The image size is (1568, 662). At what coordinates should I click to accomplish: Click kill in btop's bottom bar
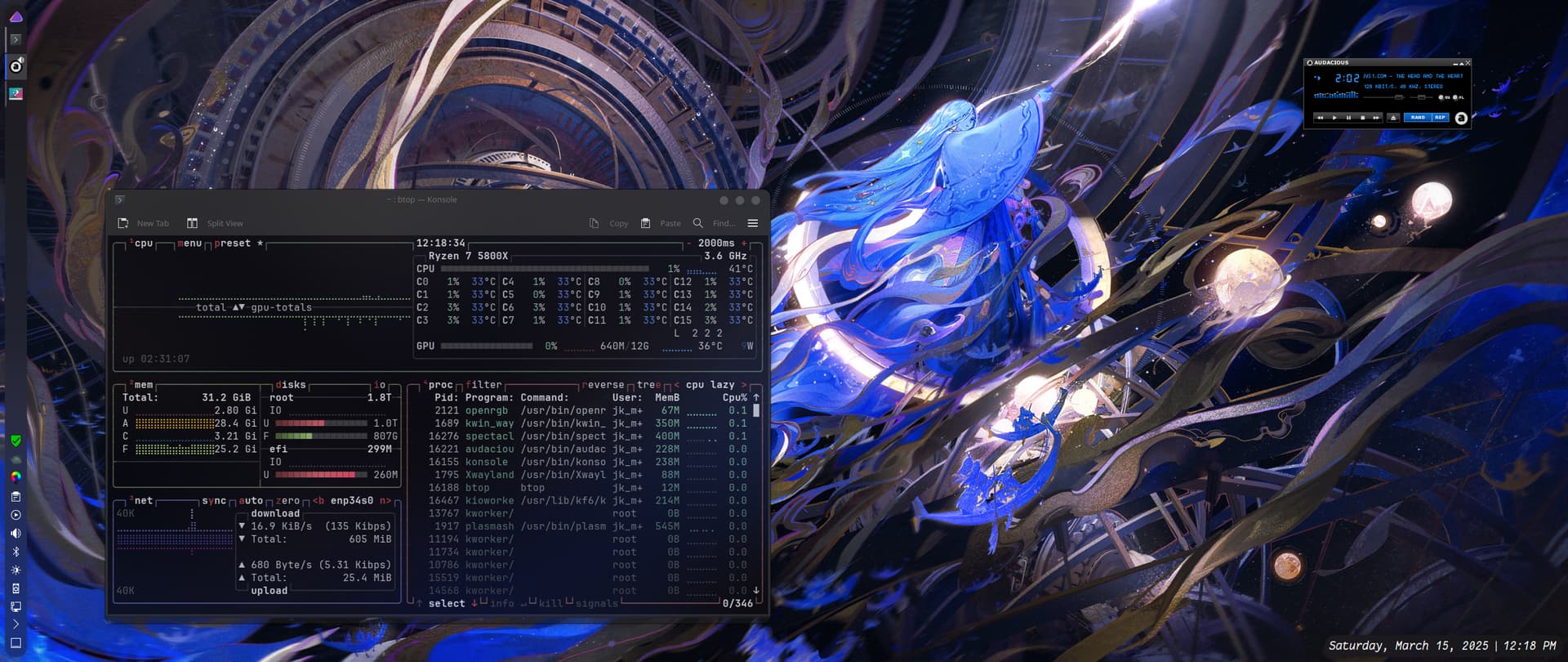[x=551, y=603]
